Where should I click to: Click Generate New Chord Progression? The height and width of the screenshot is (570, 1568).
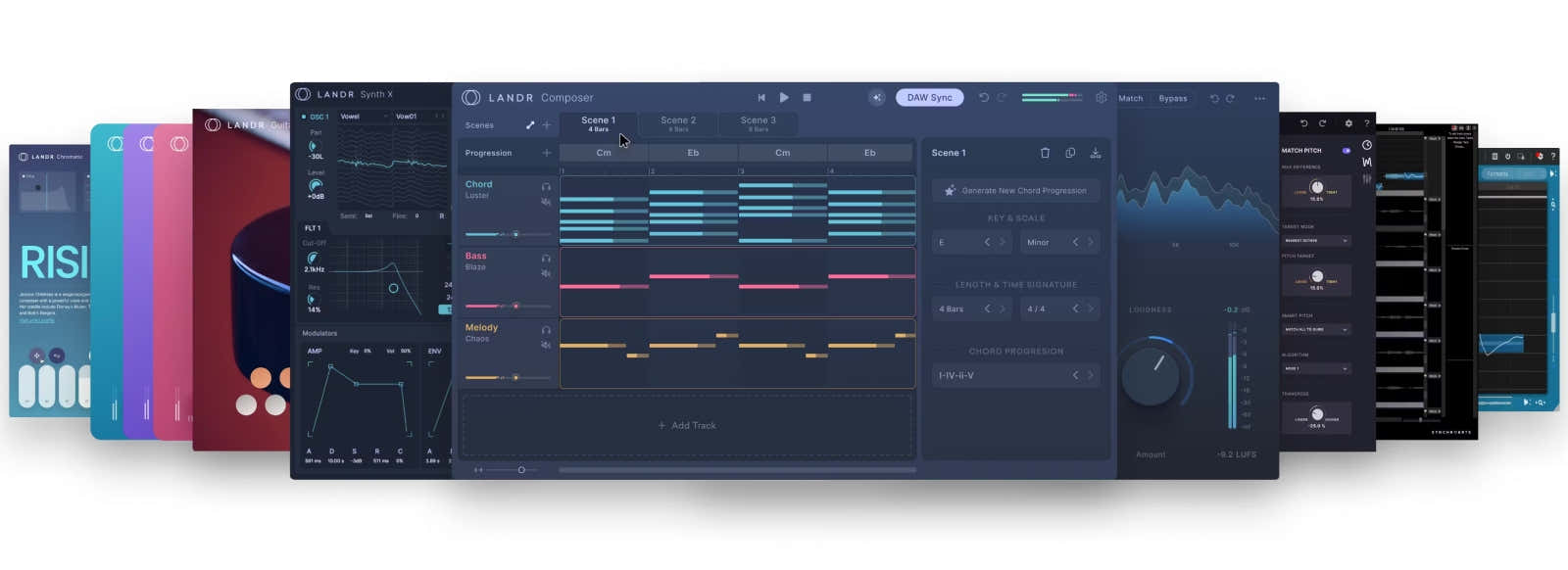click(1015, 191)
